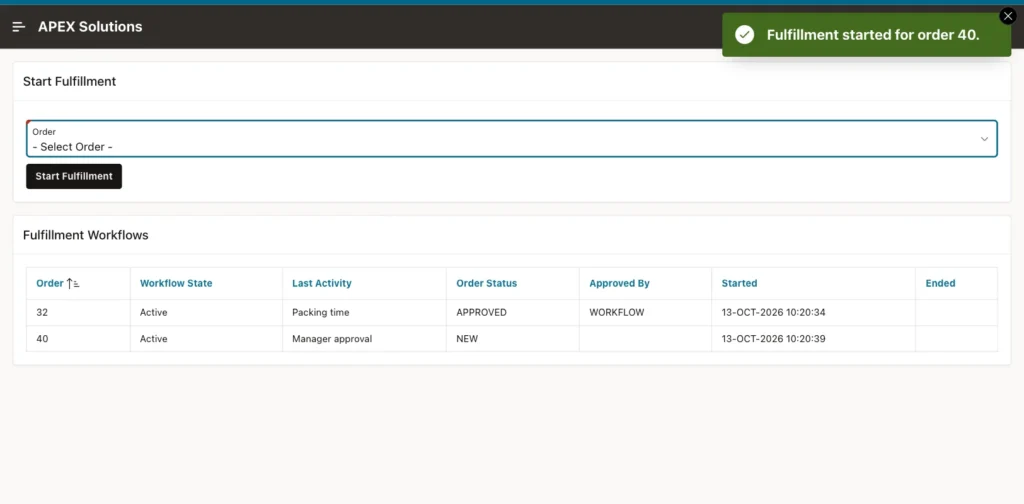Click the Start Fulfillment region heading
This screenshot has width=1024, height=504.
[69, 82]
